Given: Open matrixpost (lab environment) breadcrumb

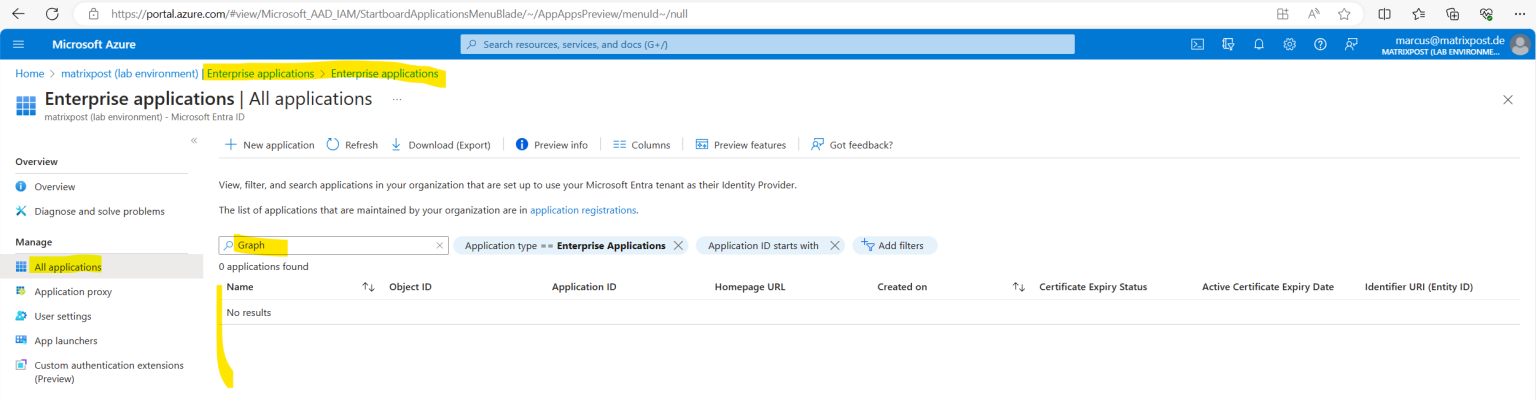Looking at the screenshot, I should [x=130, y=74].
